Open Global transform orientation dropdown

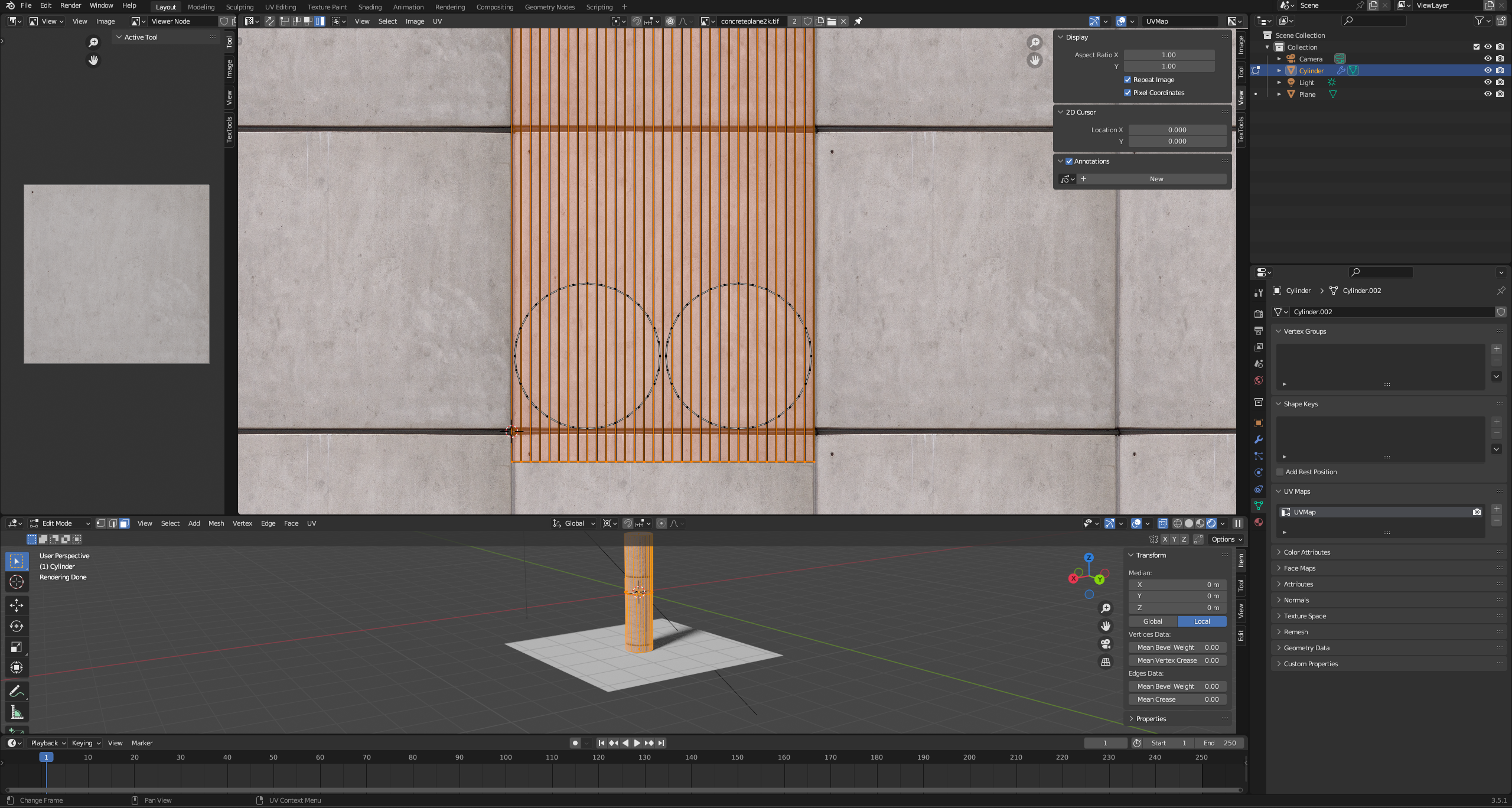(x=574, y=523)
